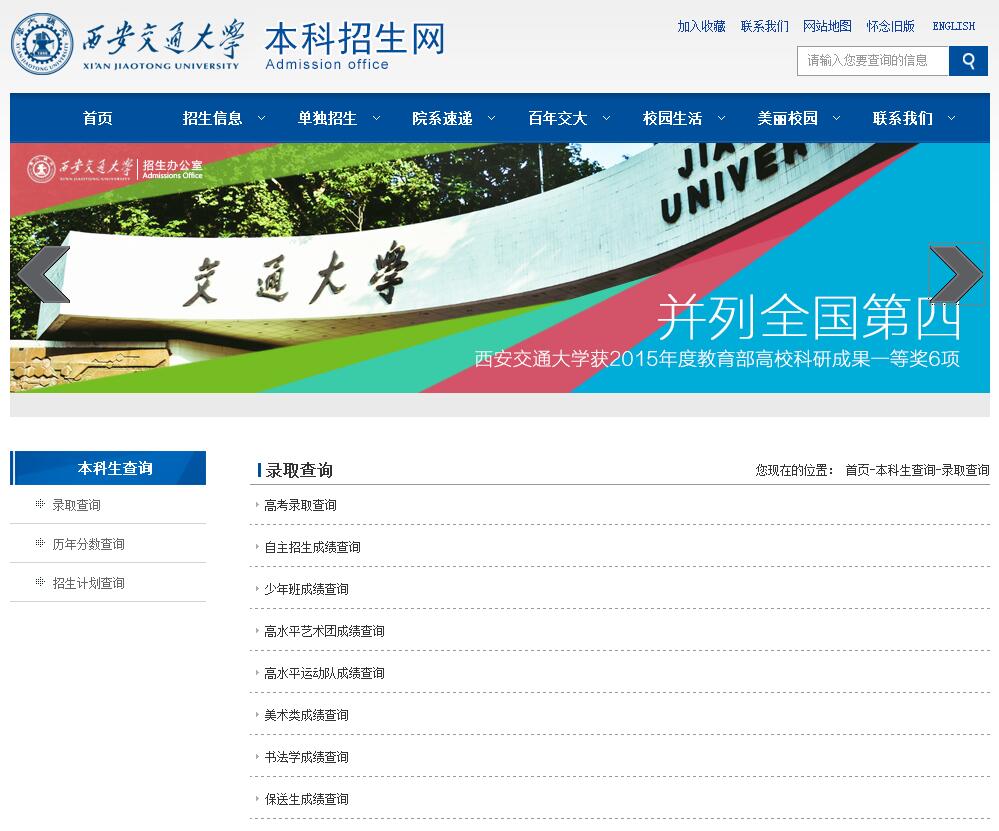Viewport: 999px width, 831px height.
Task: Switch to the ENGLISH version
Action: coord(954,26)
